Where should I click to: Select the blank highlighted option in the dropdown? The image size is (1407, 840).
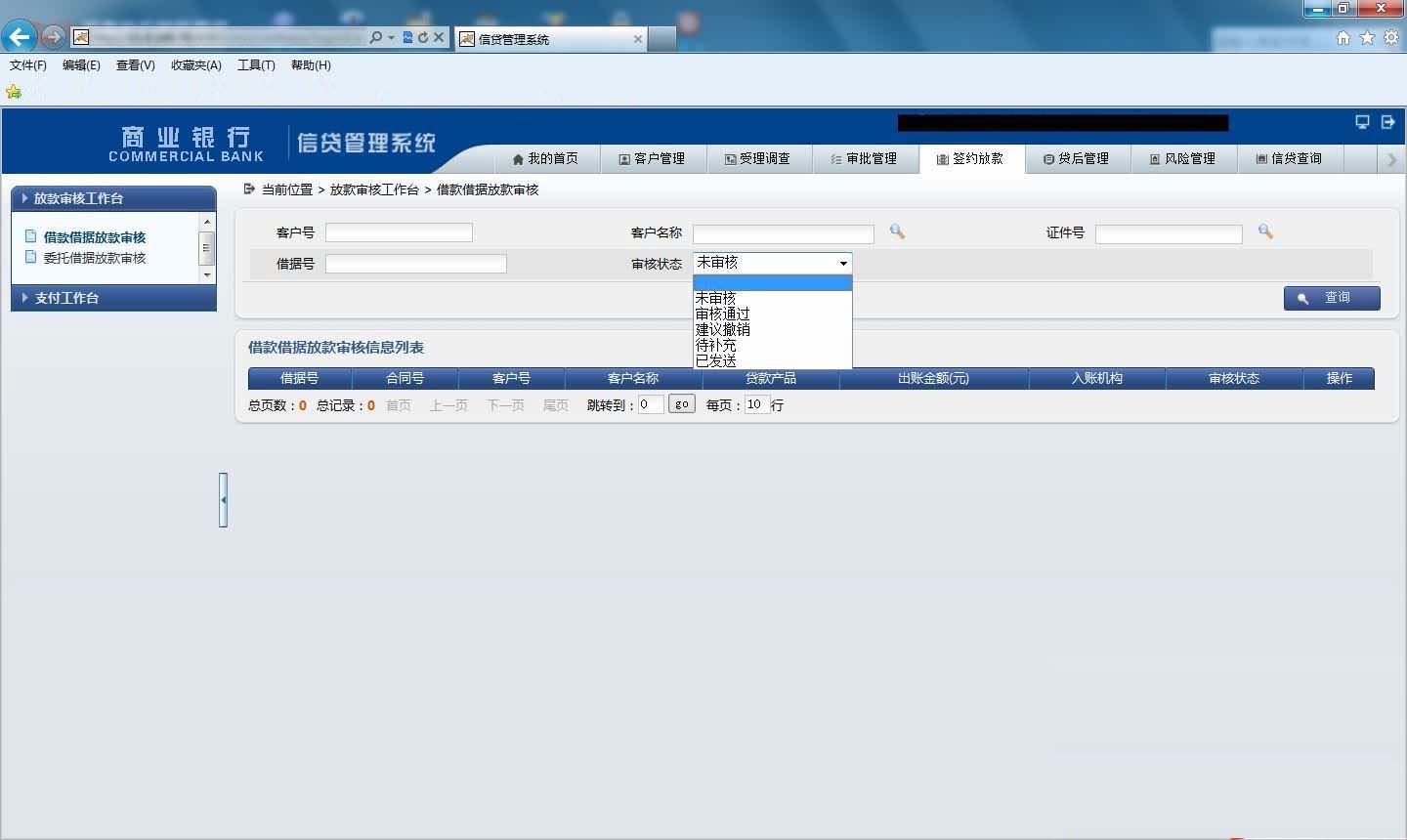tap(773, 283)
